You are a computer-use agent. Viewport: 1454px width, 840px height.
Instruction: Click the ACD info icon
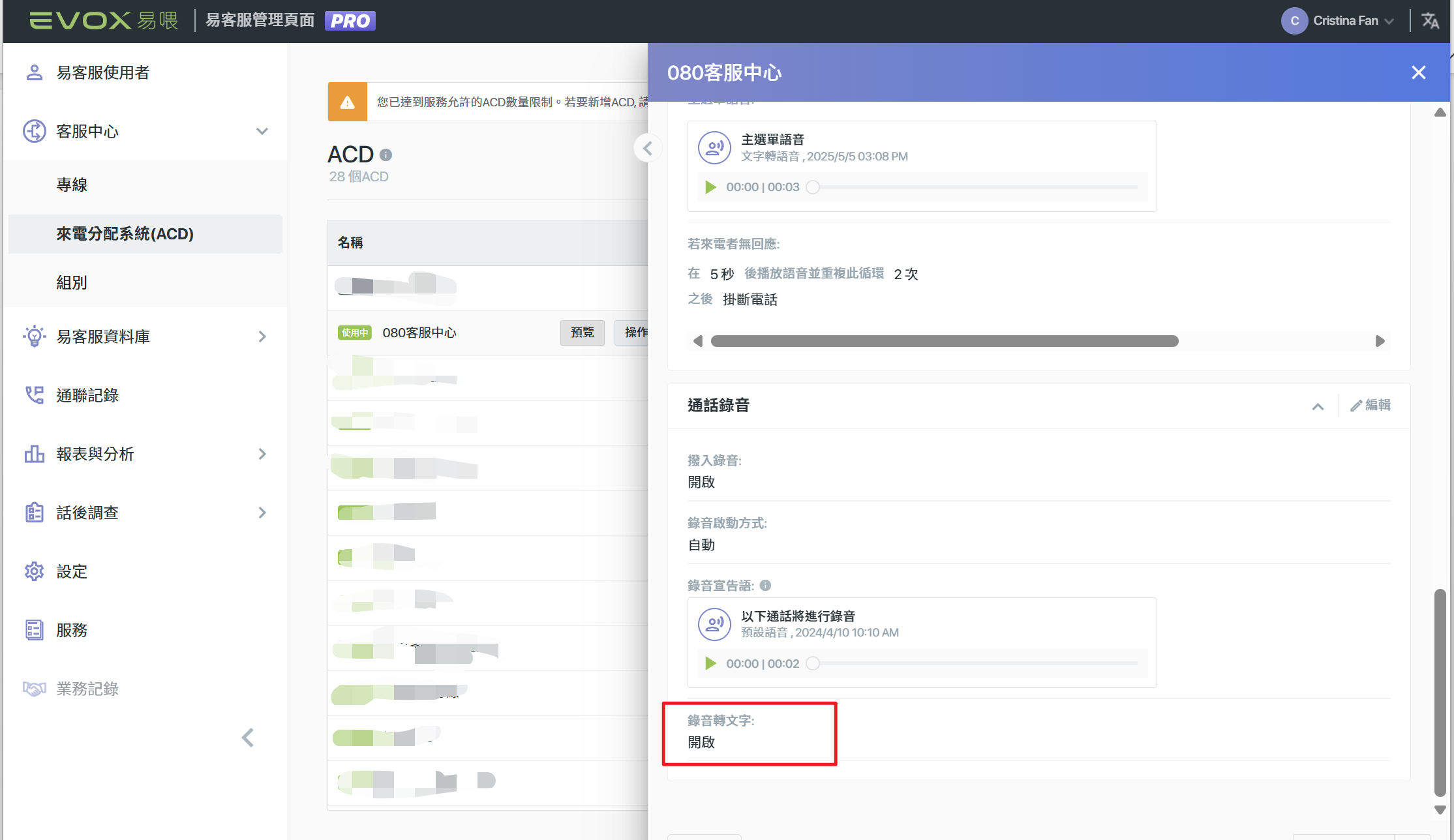pos(386,155)
